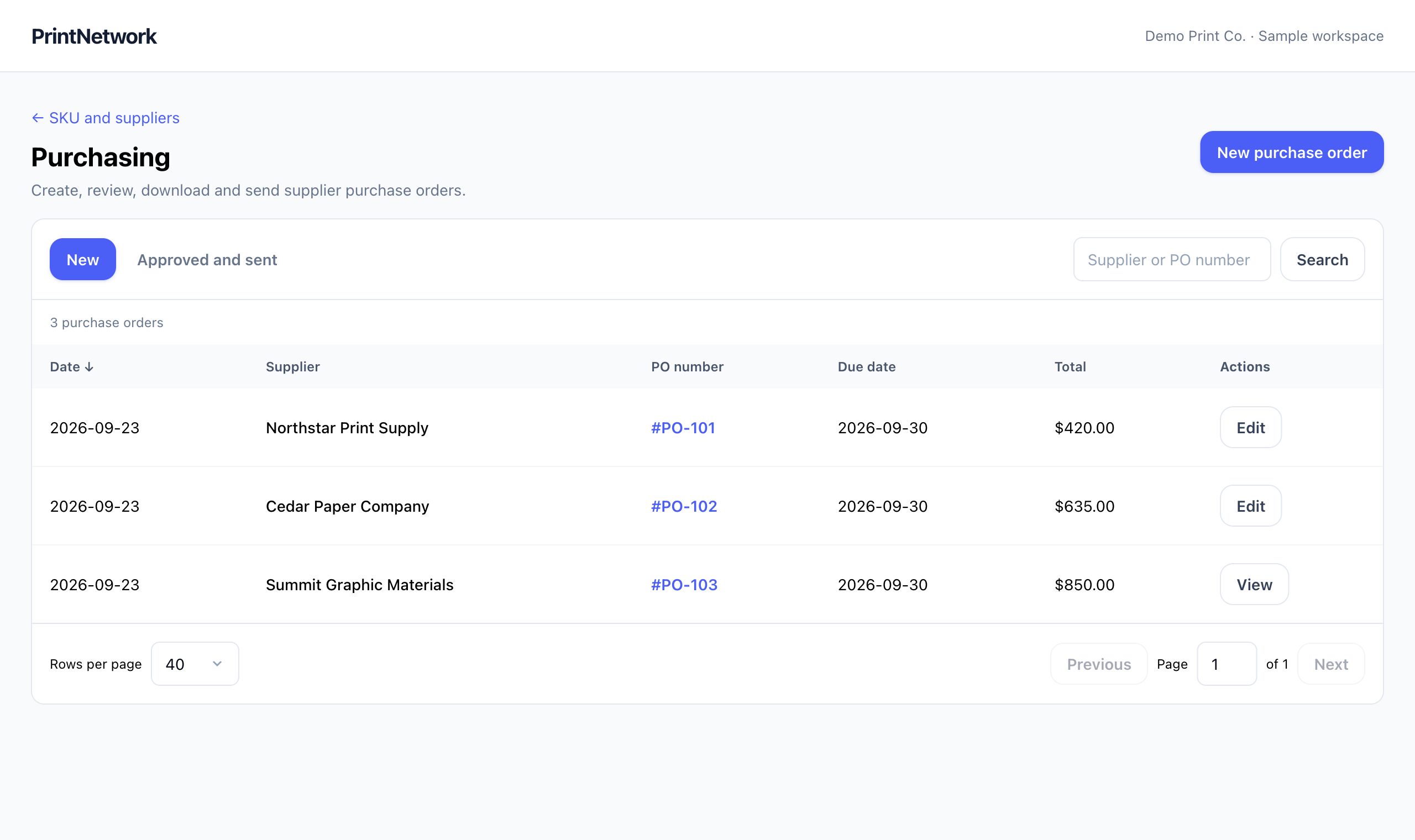The height and width of the screenshot is (840, 1415).
Task: Open purchase order #PO-101
Action: tap(683, 428)
